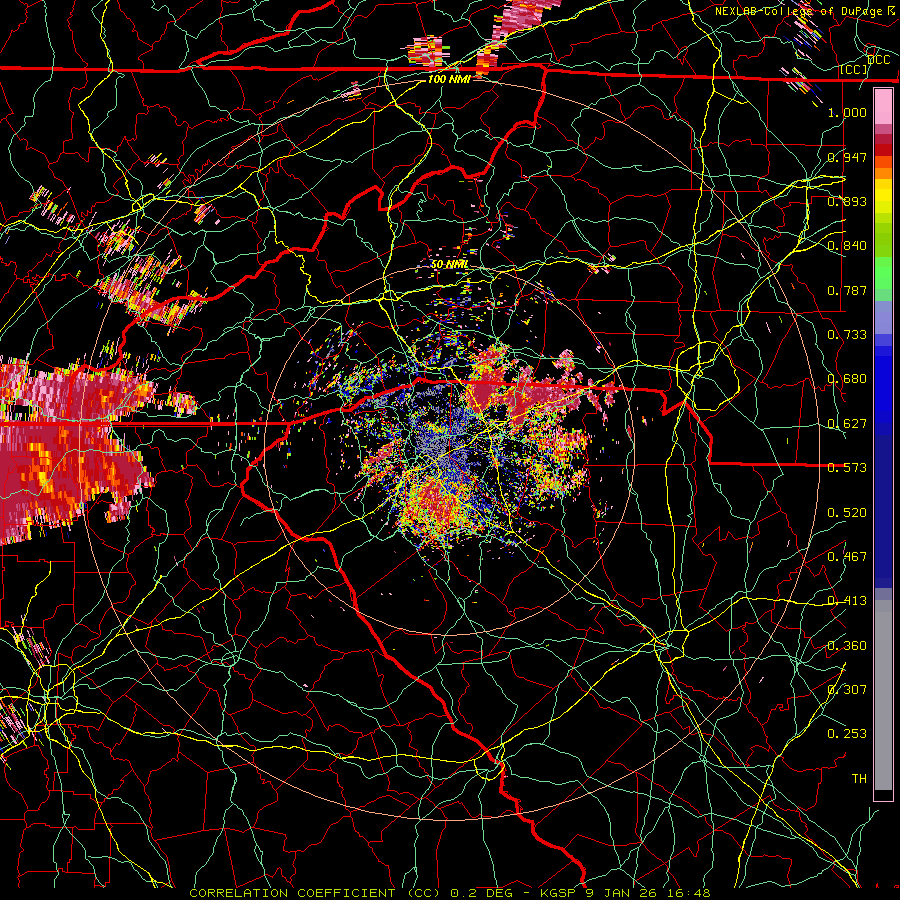This screenshot has width=900, height=900.
Task: Click the 100 NMI range ring label
Action: (449, 79)
